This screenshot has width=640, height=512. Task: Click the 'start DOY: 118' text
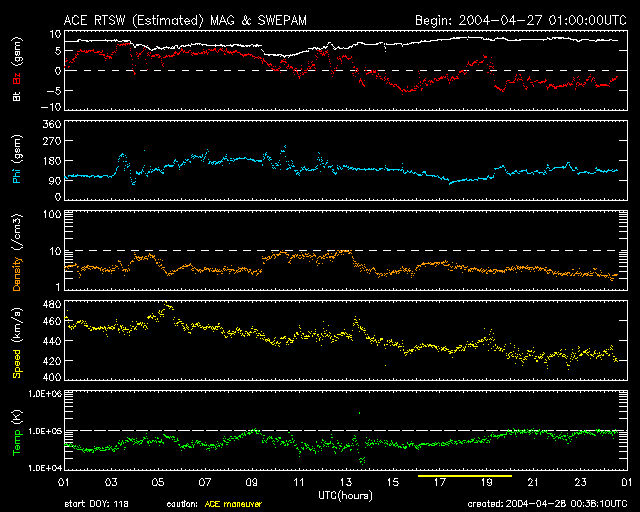(96, 504)
